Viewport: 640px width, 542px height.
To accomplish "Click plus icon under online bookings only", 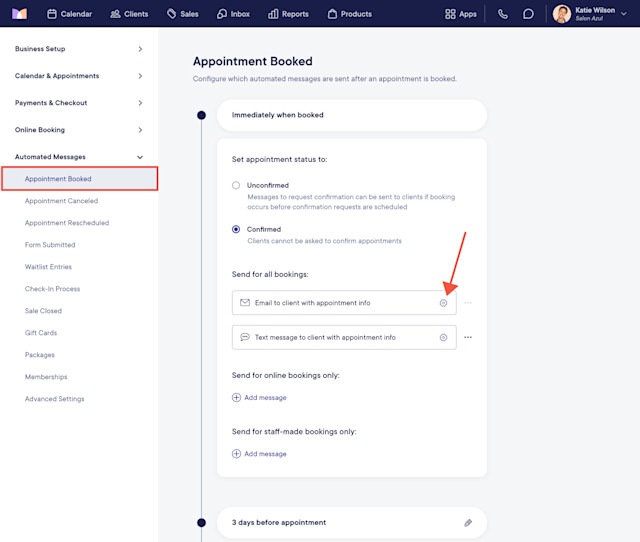I will (236, 398).
